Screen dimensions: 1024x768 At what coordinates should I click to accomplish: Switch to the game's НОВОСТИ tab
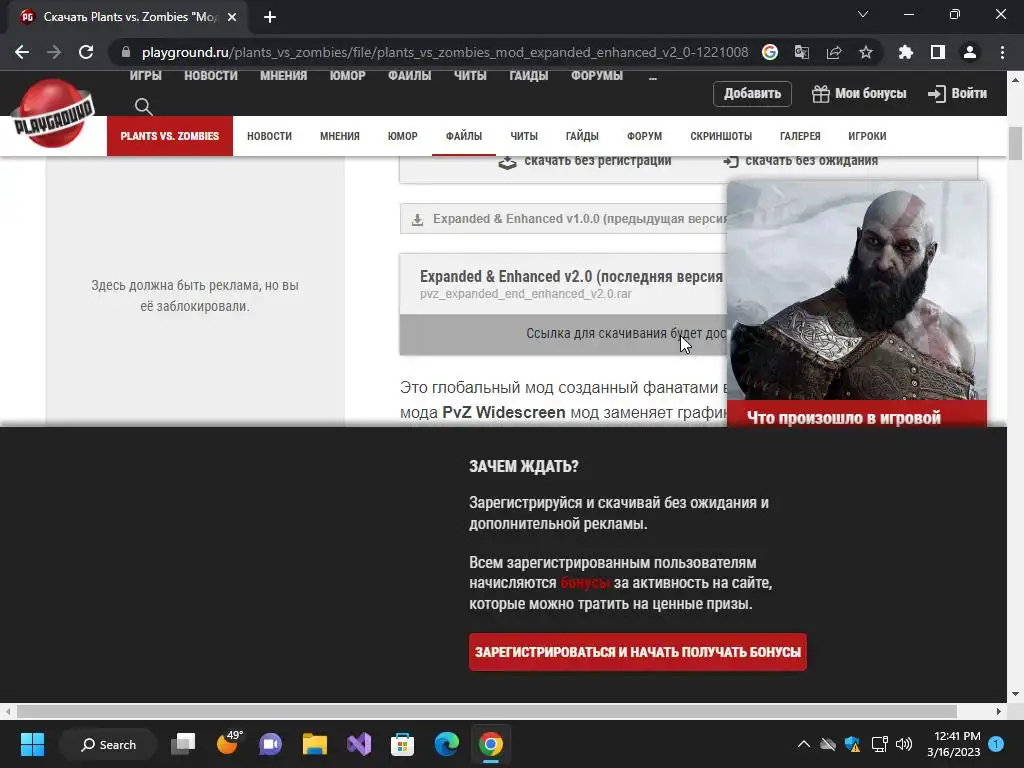[269, 136]
